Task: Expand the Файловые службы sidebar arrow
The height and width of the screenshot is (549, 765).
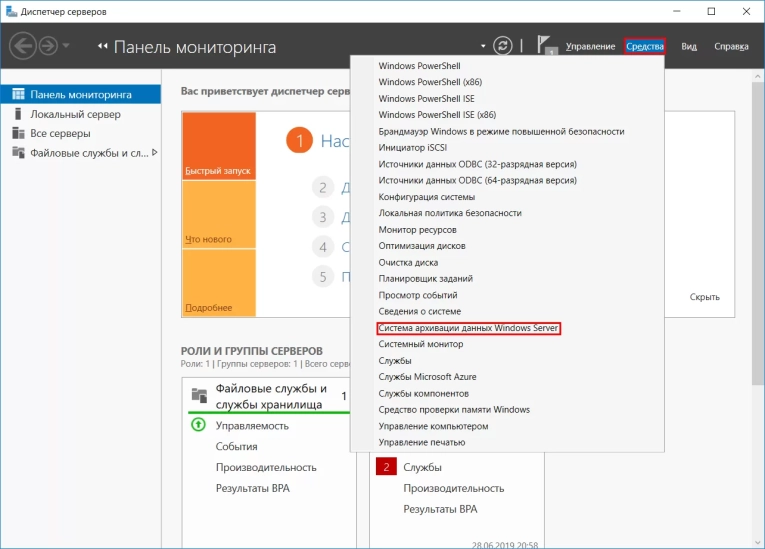Action: pos(154,152)
